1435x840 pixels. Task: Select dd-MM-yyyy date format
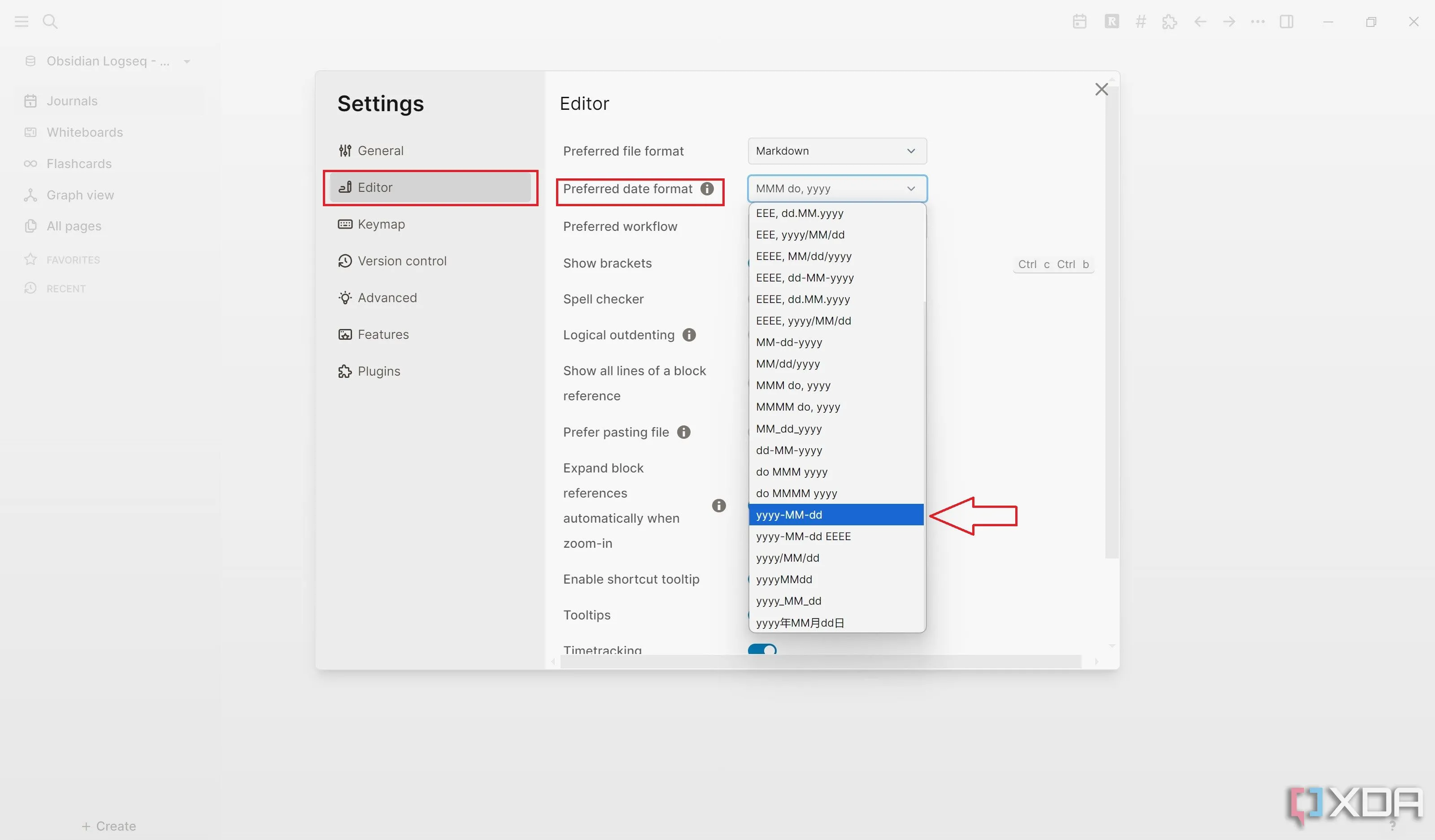(x=836, y=451)
